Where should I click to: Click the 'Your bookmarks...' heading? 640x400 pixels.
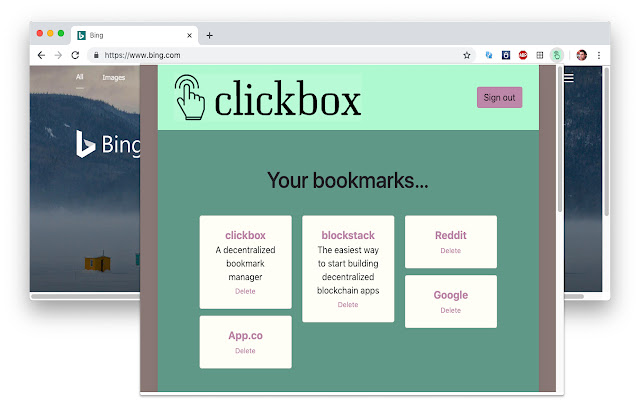pos(348,180)
